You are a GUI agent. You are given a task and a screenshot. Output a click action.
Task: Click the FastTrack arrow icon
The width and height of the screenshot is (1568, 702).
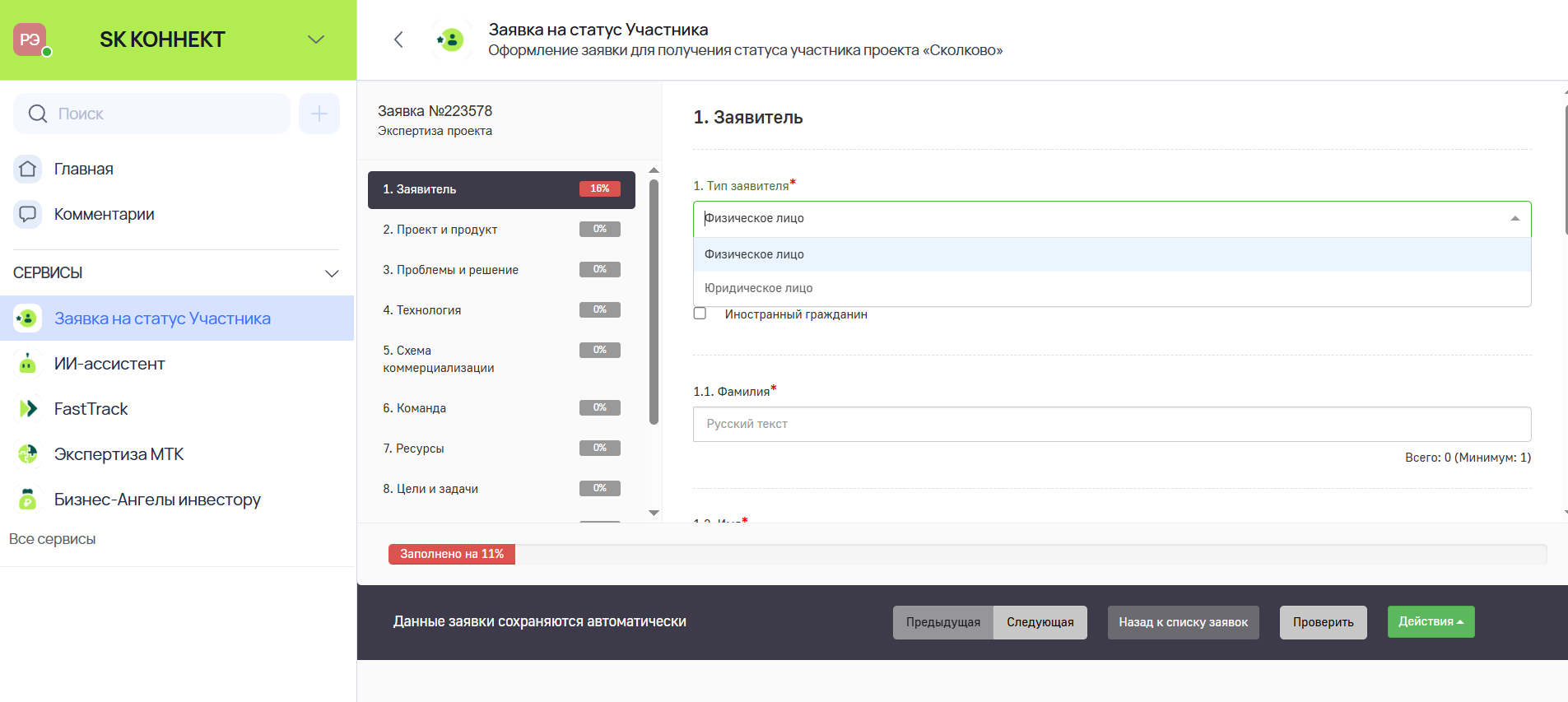[27, 409]
